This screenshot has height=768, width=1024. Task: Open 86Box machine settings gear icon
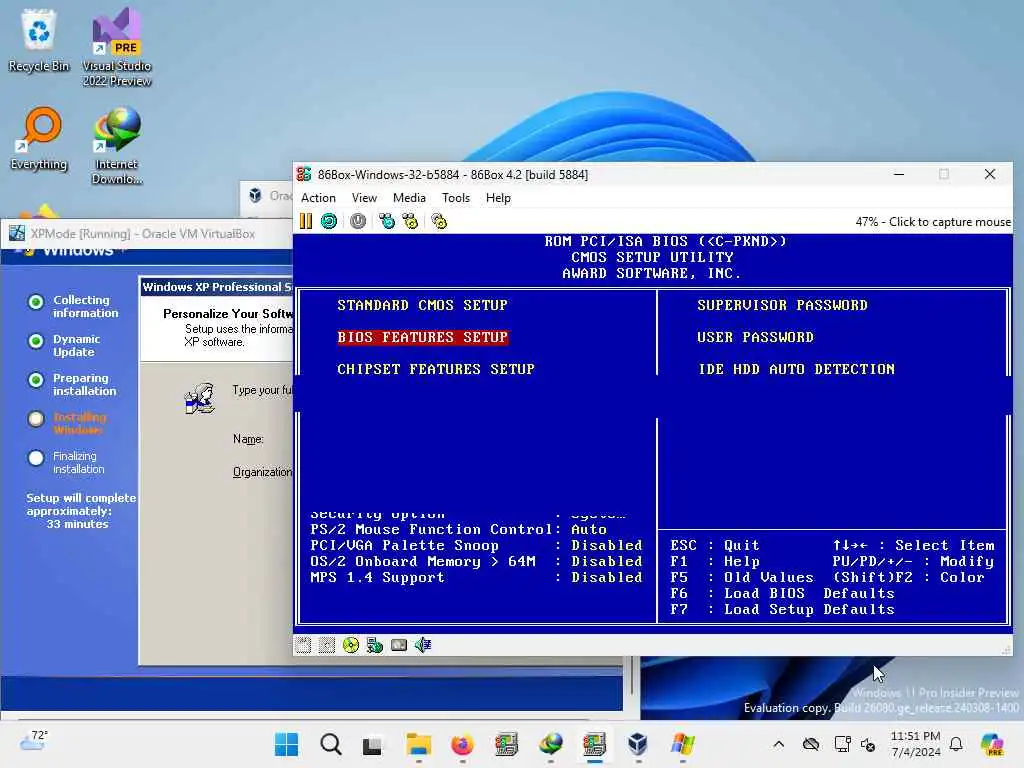pos(439,221)
